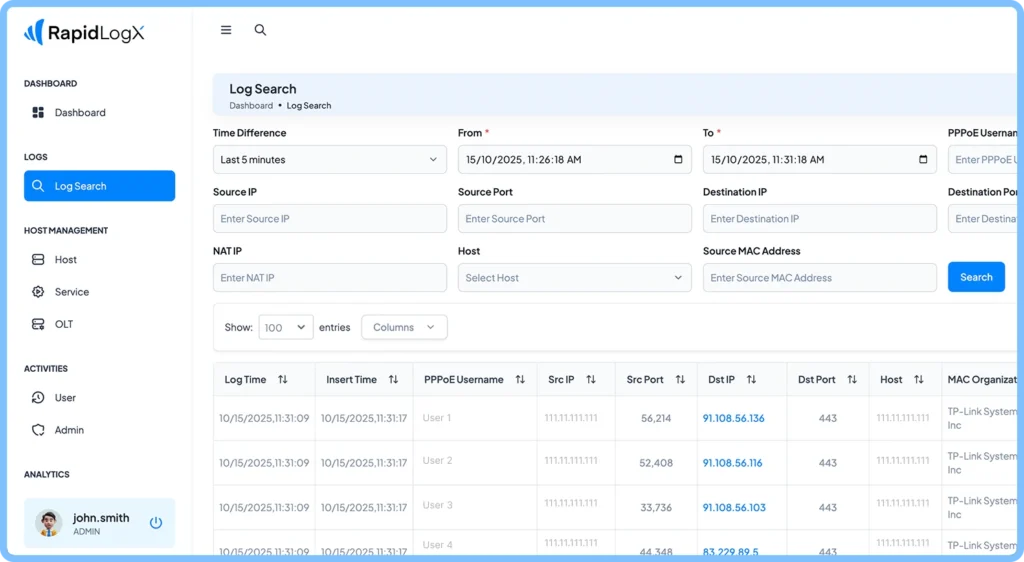
Task: Open Dashboard in the sidebar
Action: (80, 113)
